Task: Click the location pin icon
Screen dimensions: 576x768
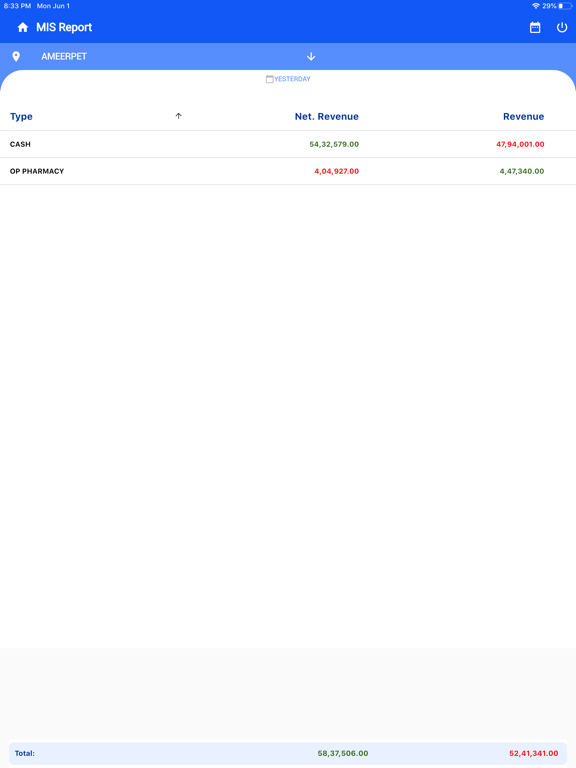Action: coord(16,56)
